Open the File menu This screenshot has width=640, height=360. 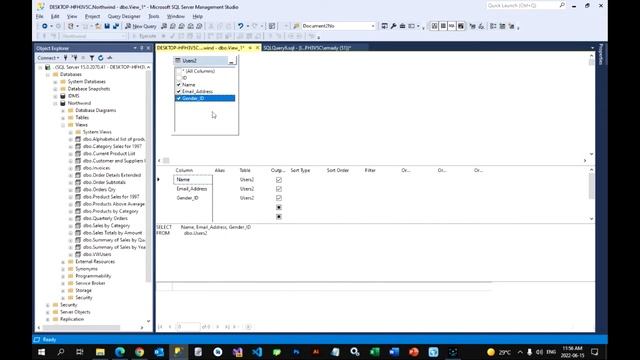40,16
